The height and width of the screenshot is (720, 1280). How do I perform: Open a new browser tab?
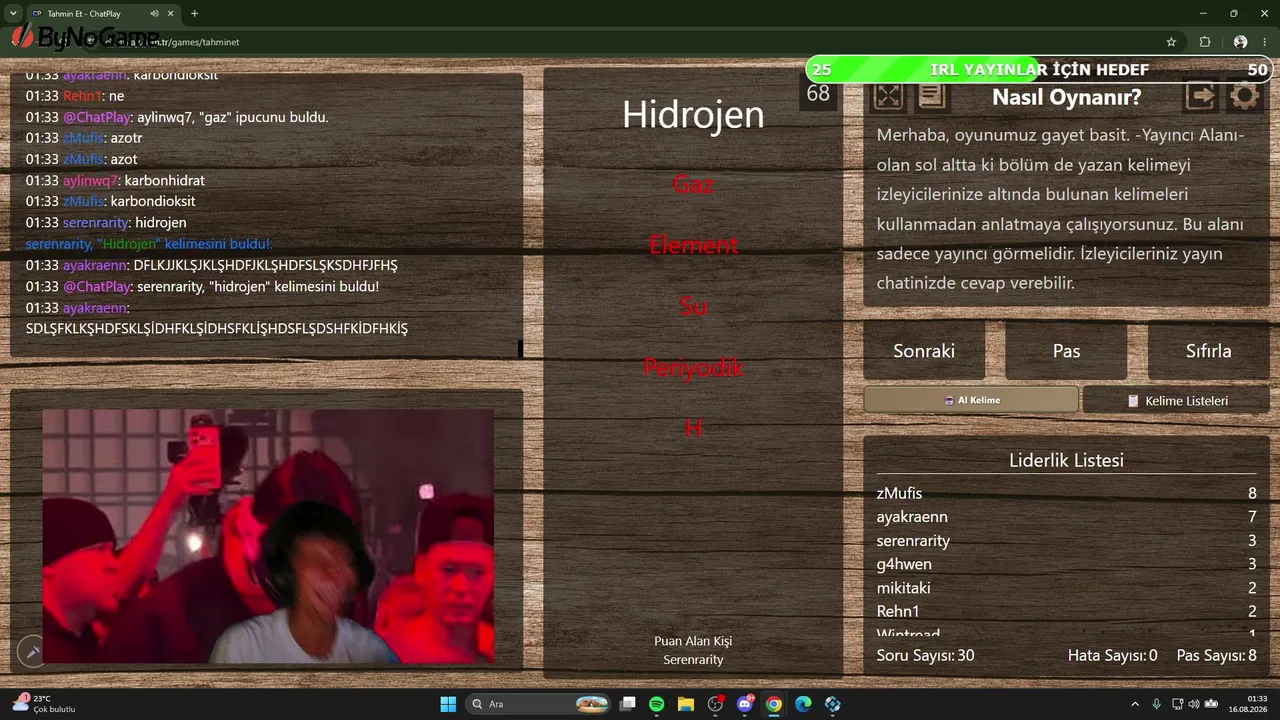(194, 14)
